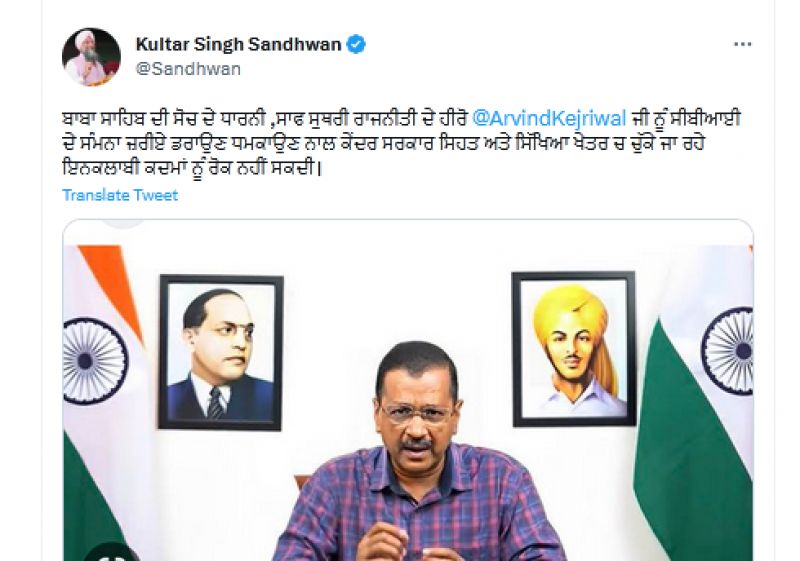Click the green stripe of the right flag
800x561 pixels.
tap(699, 459)
